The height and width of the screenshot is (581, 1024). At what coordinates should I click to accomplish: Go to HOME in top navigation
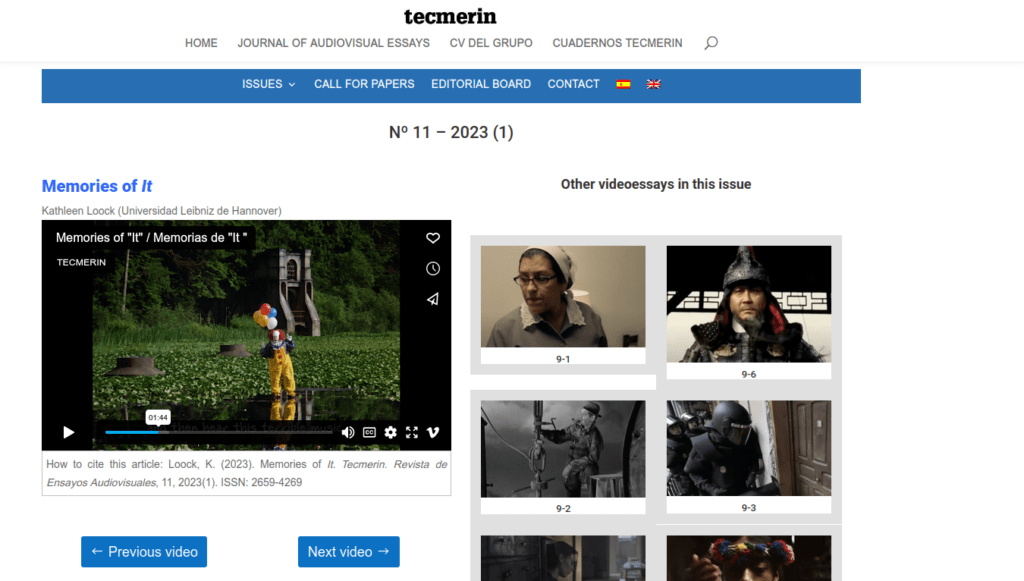(201, 43)
